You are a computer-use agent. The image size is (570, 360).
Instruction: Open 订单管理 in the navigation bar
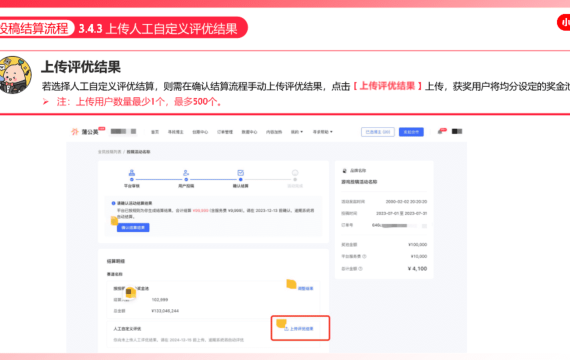coord(225,132)
